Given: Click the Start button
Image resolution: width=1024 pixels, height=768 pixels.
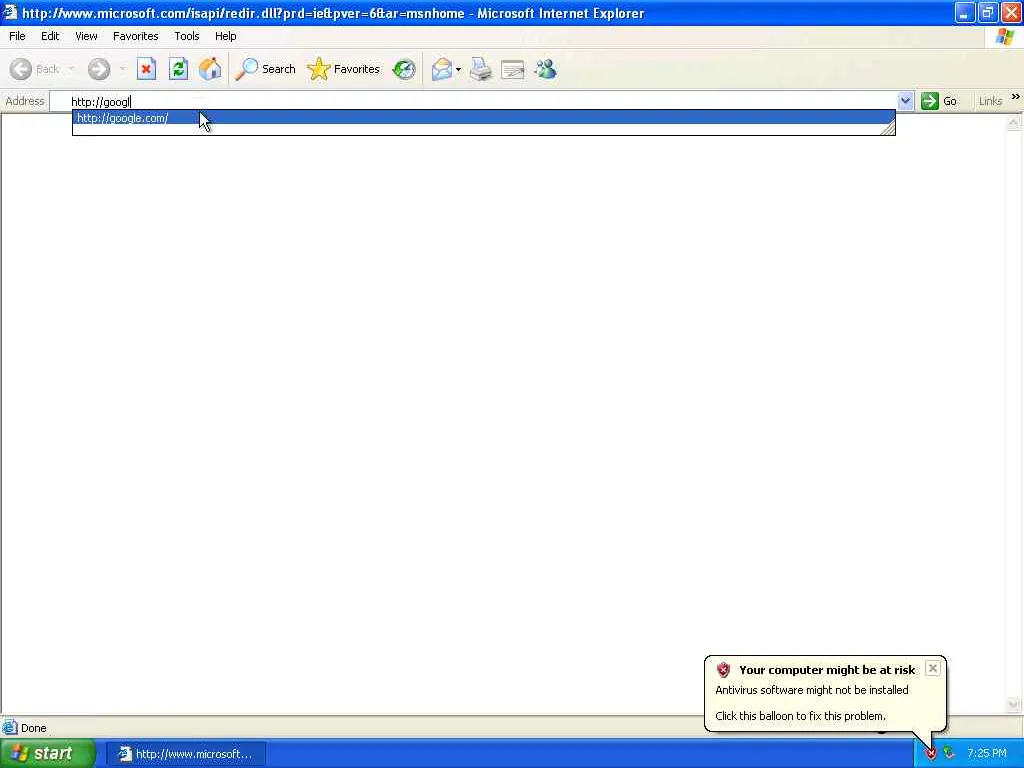Looking at the screenshot, I should tap(48, 754).
